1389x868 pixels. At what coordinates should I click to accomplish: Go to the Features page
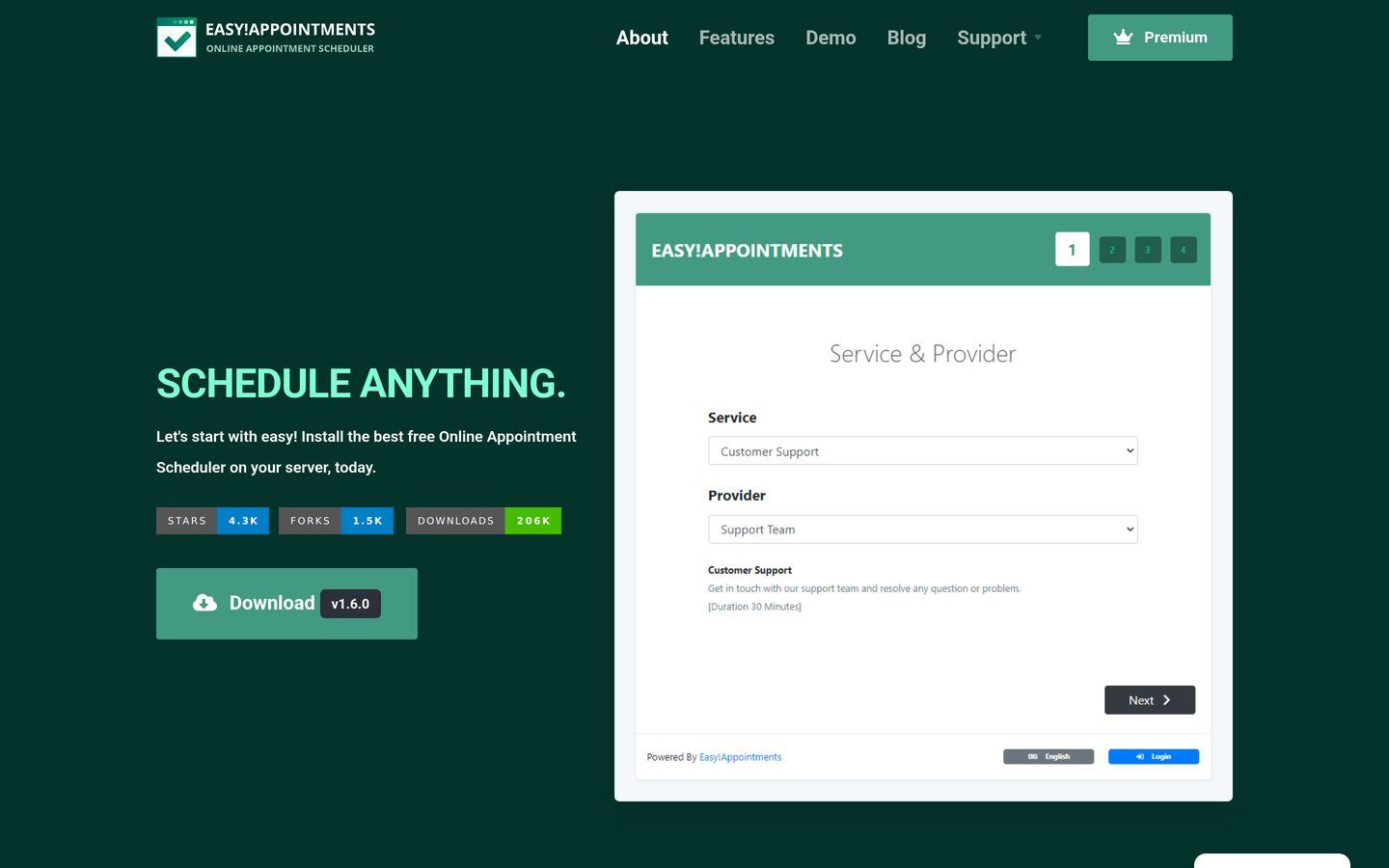point(737,38)
